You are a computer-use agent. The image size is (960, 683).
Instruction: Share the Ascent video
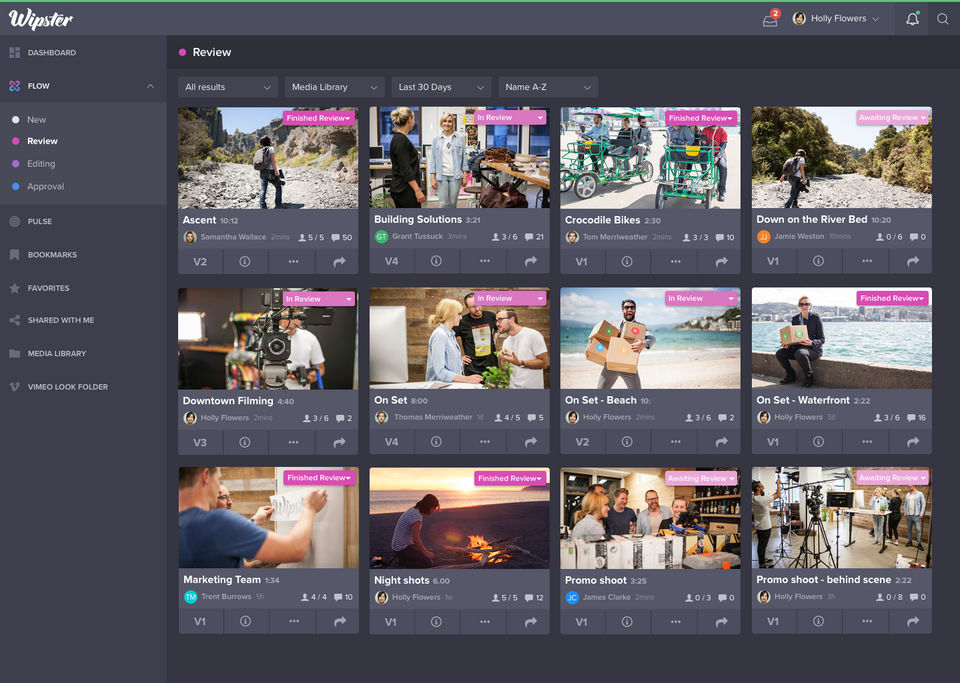click(339, 261)
